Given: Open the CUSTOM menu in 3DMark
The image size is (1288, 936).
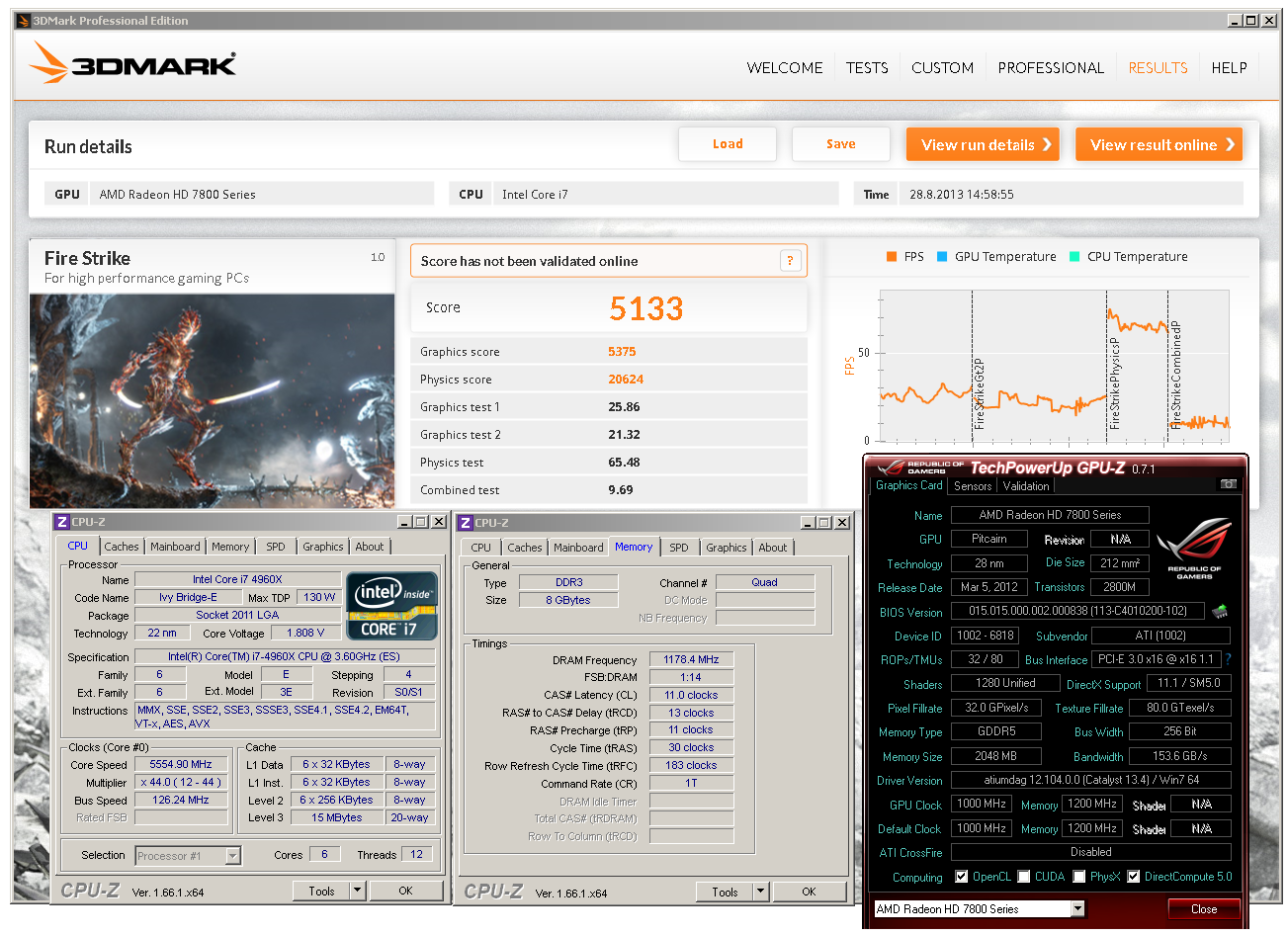Looking at the screenshot, I should [x=942, y=67].
